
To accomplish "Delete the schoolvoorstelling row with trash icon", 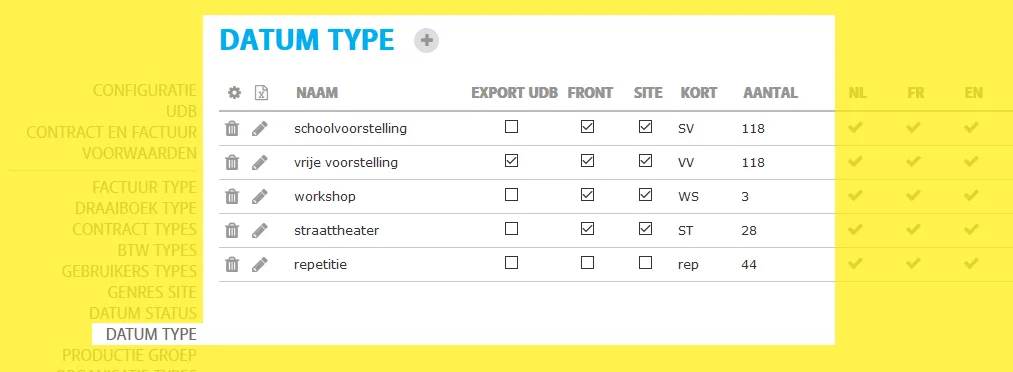I will click(x=232, y=128).
